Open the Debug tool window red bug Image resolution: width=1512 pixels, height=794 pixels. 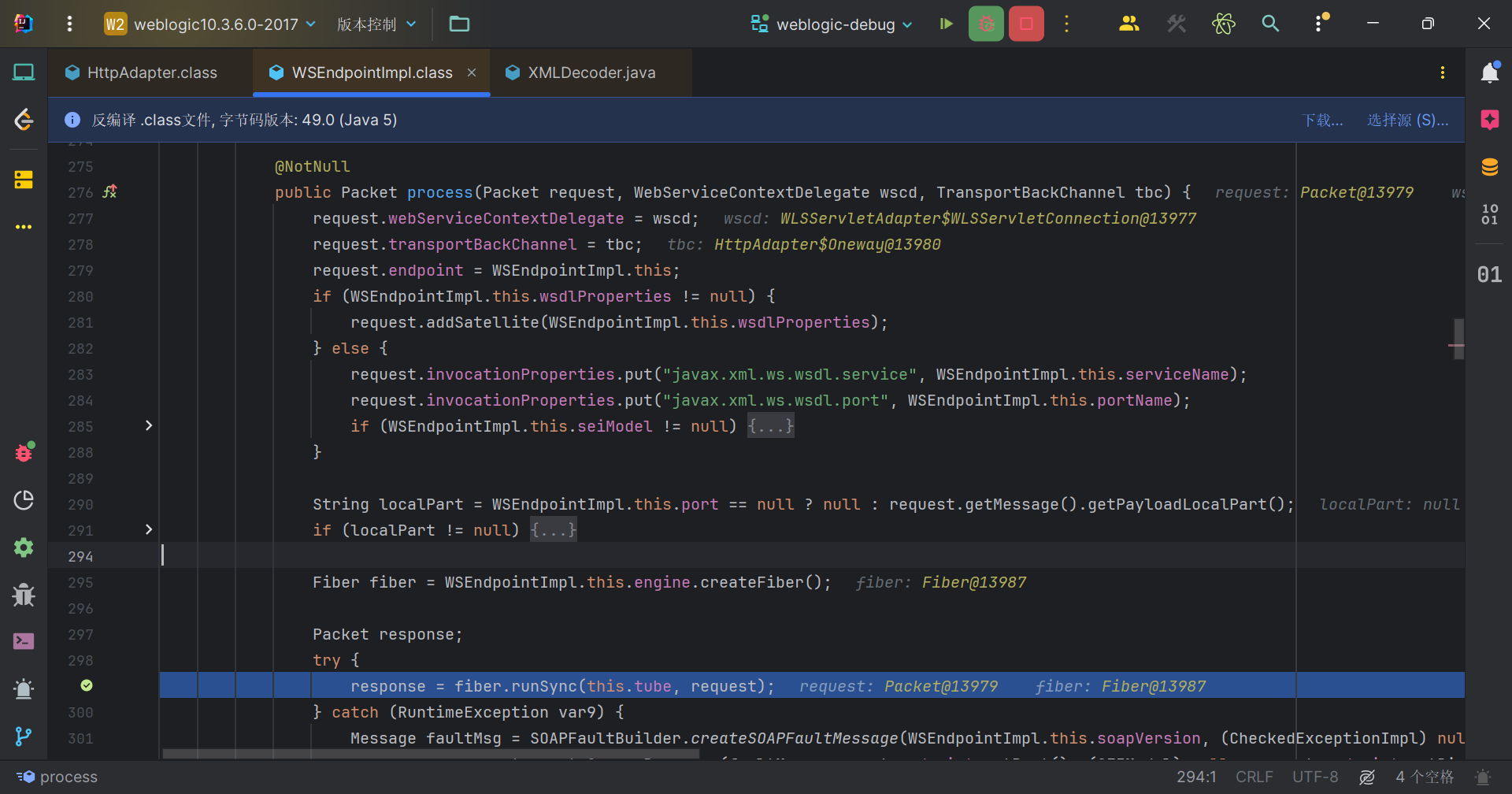pos(24,452)
